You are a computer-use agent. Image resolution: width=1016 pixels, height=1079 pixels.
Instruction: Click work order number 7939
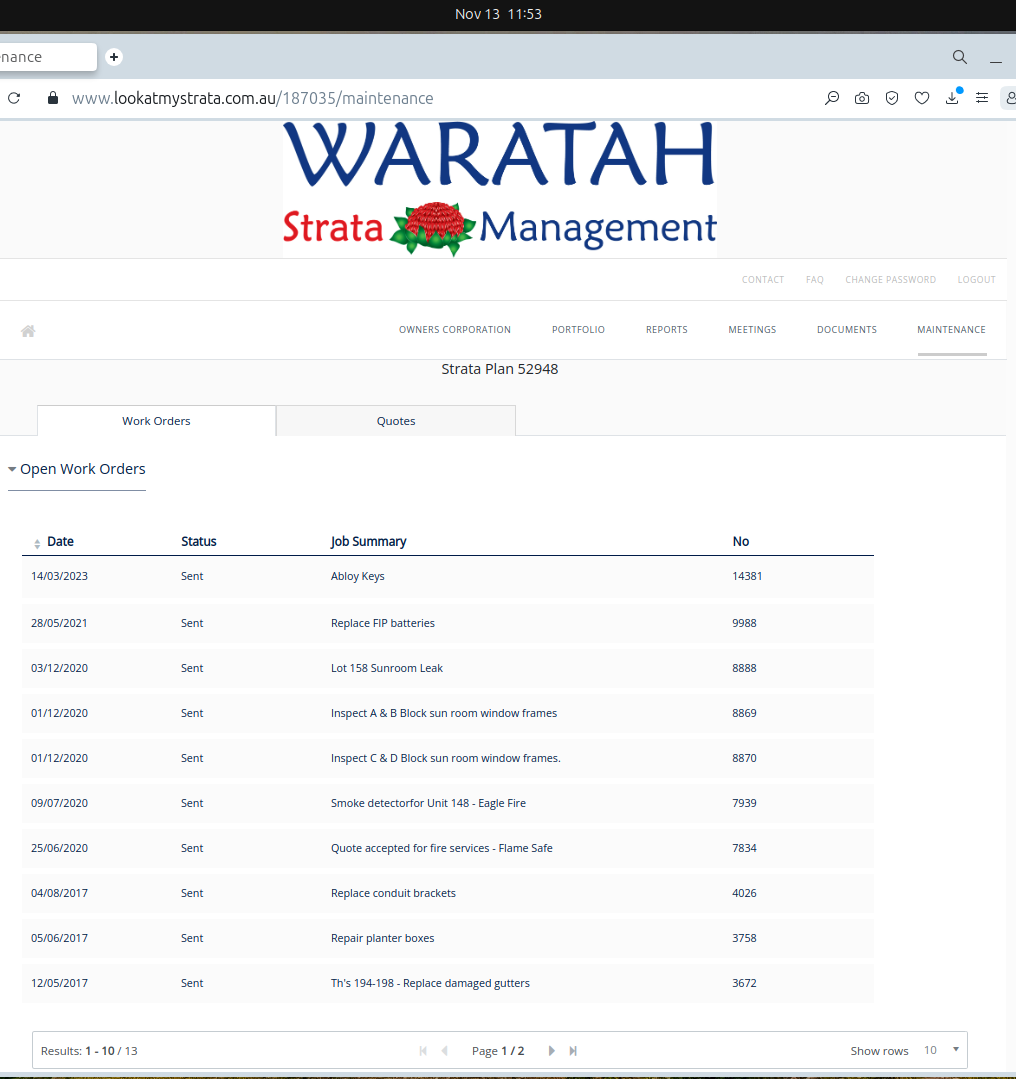pos(744,803)
